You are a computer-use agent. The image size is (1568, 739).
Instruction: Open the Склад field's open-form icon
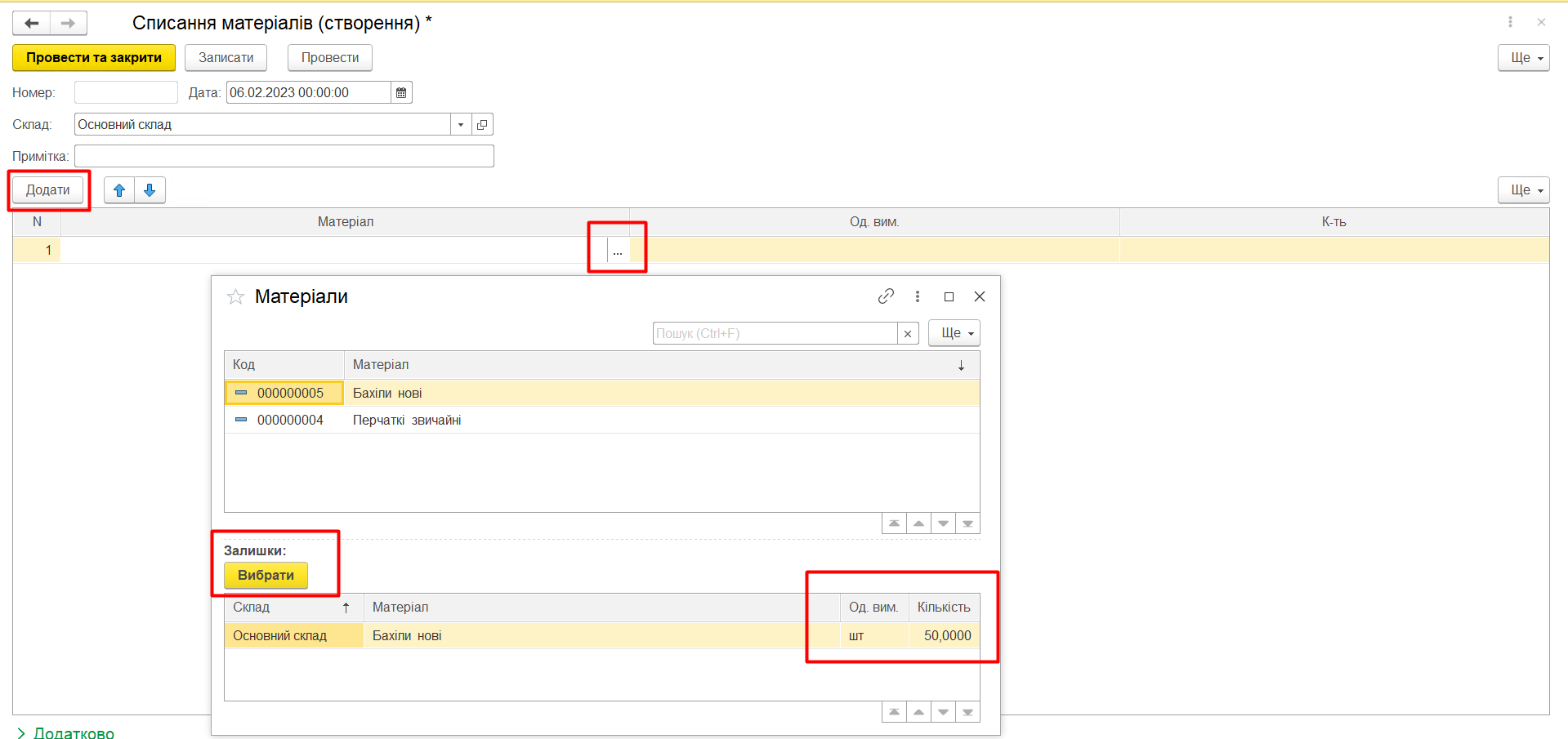pos(482,125)
